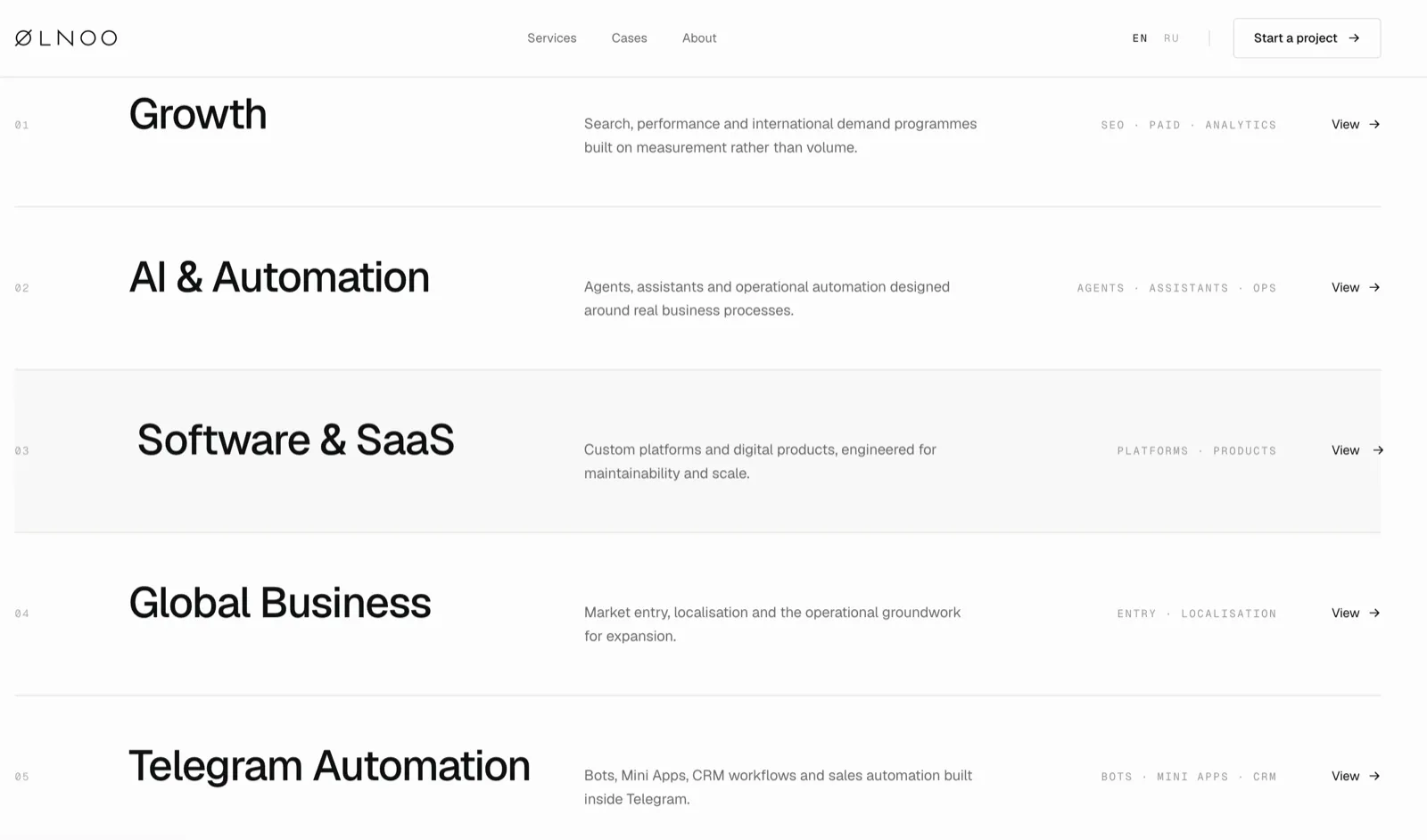This screenshot has height=840, width=1427.
Task: Open the About menu item
Action: [x=699, y=37]
